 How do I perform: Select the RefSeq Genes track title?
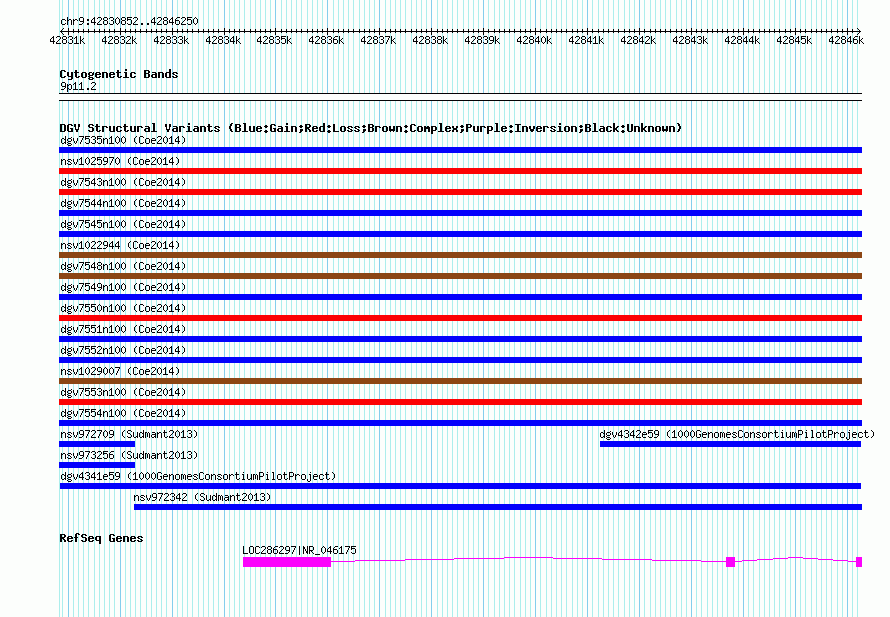tap(101, 538)
